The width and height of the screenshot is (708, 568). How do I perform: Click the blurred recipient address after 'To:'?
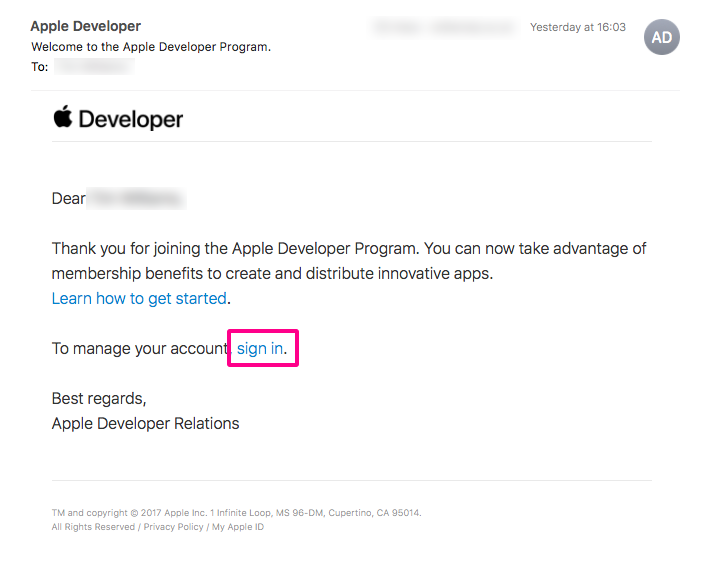click(x=94, y=66)
